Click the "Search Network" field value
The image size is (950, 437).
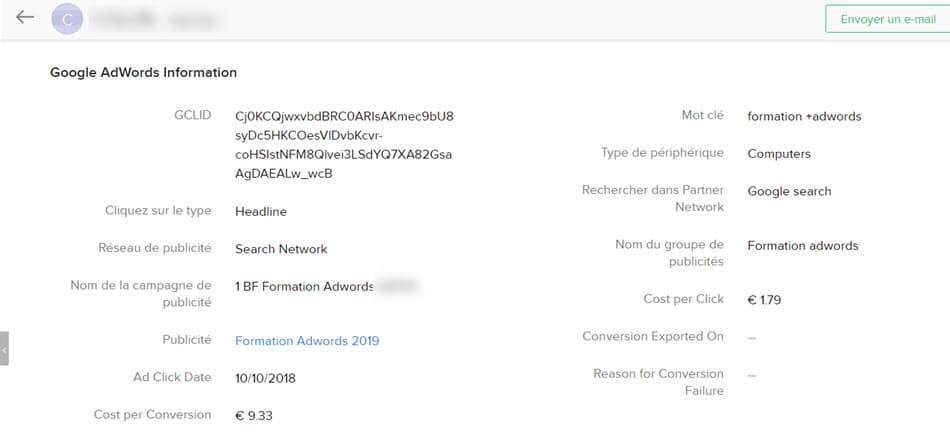click(281, 249)
